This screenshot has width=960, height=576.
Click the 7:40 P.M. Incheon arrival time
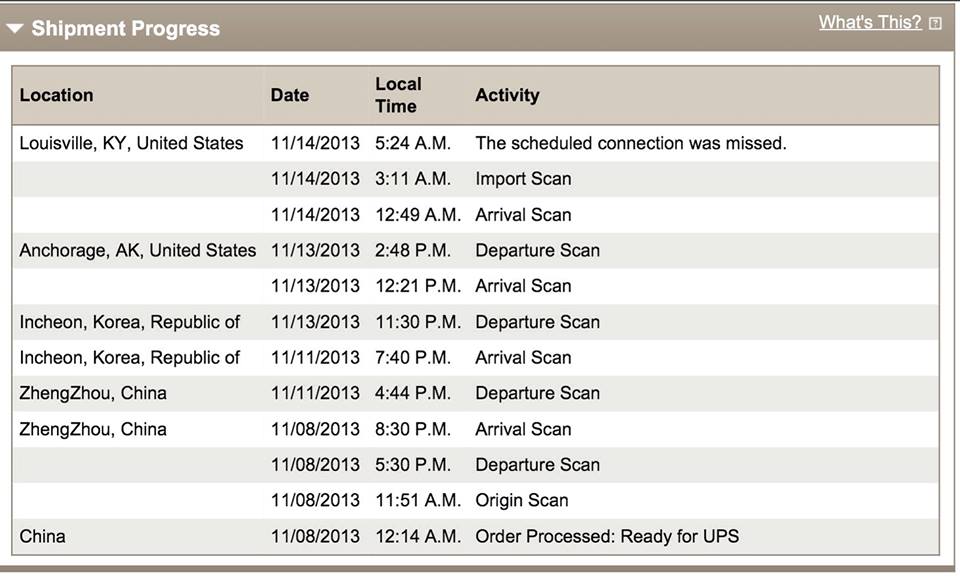[413, 358]
